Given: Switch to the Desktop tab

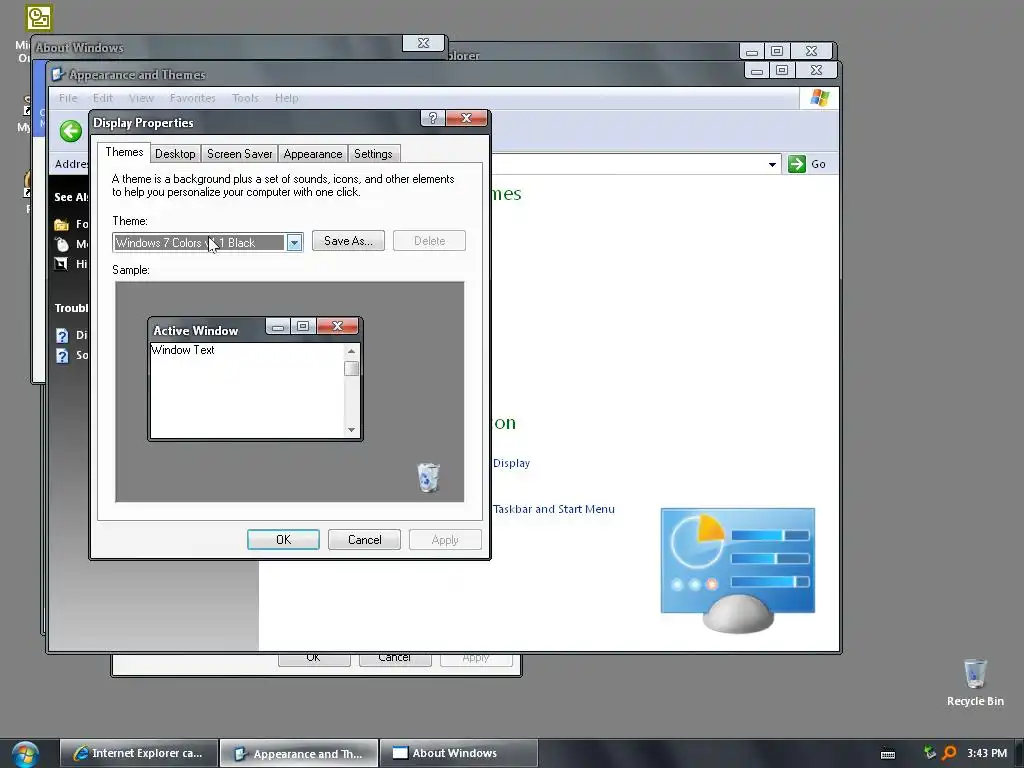Looking at the screenshot, I should 175,154.
